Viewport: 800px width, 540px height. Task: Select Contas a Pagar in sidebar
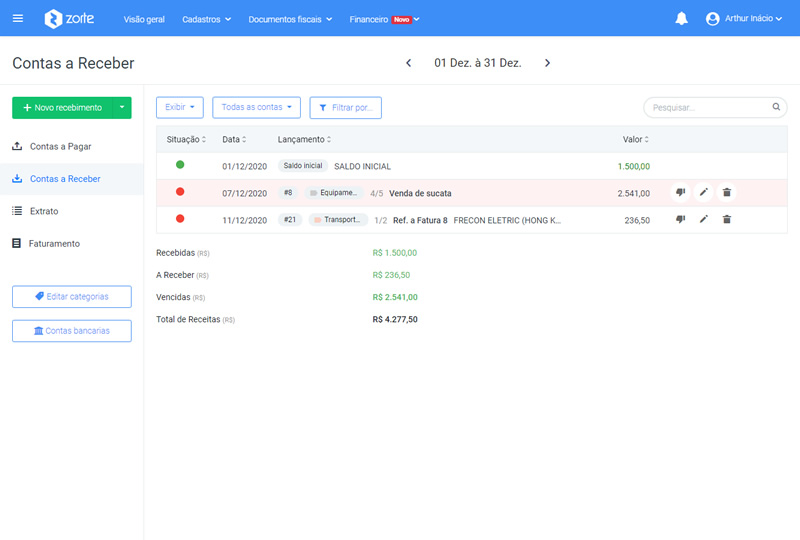pos(60,146)
